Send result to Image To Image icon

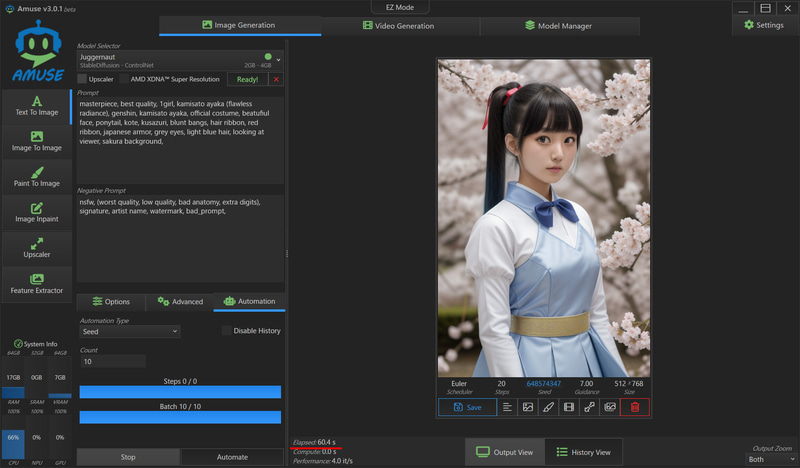point(528,407)
